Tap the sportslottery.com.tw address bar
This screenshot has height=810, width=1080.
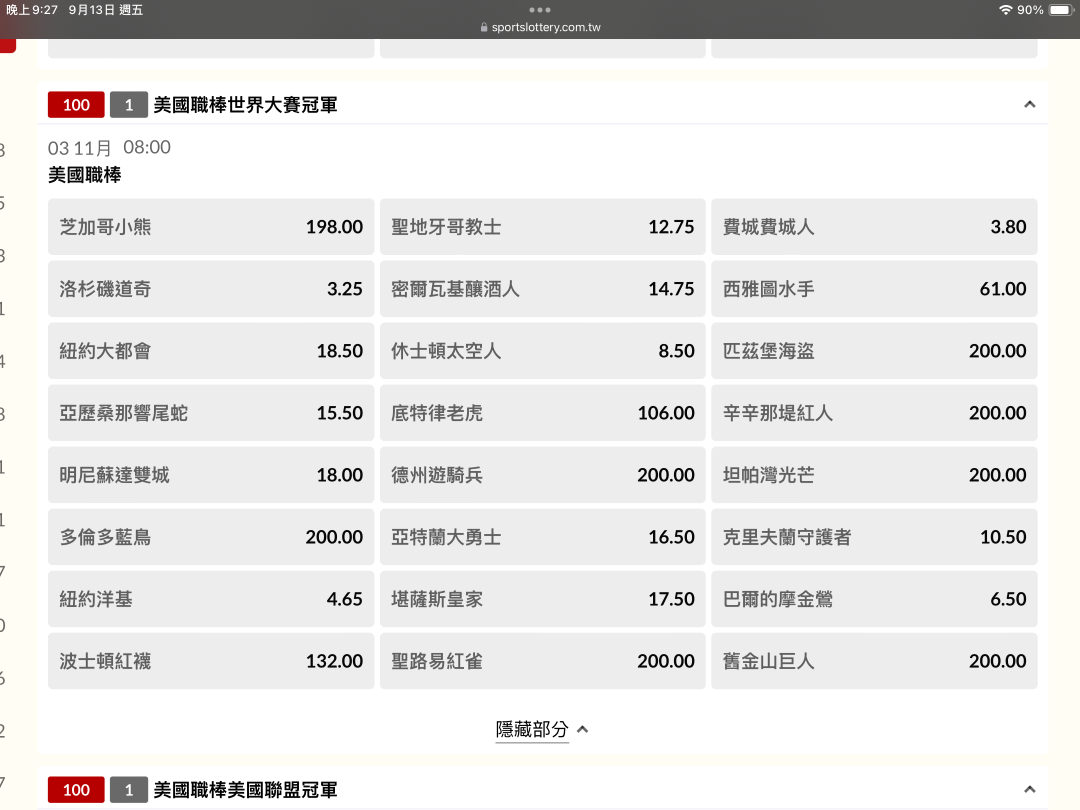click(x=540, y=28)
